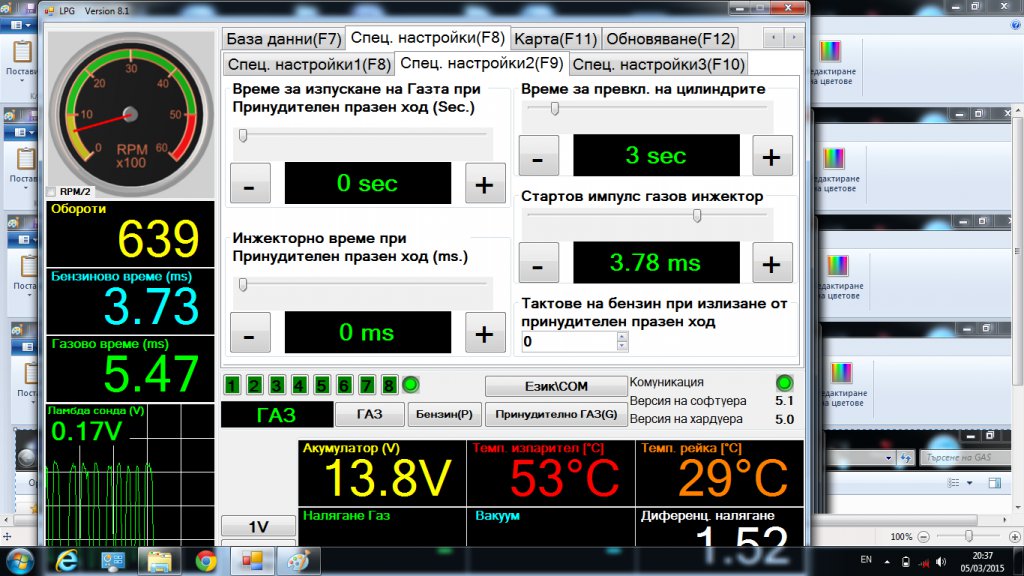Increment petrol strokes value with up arrow

pos(622,337)
